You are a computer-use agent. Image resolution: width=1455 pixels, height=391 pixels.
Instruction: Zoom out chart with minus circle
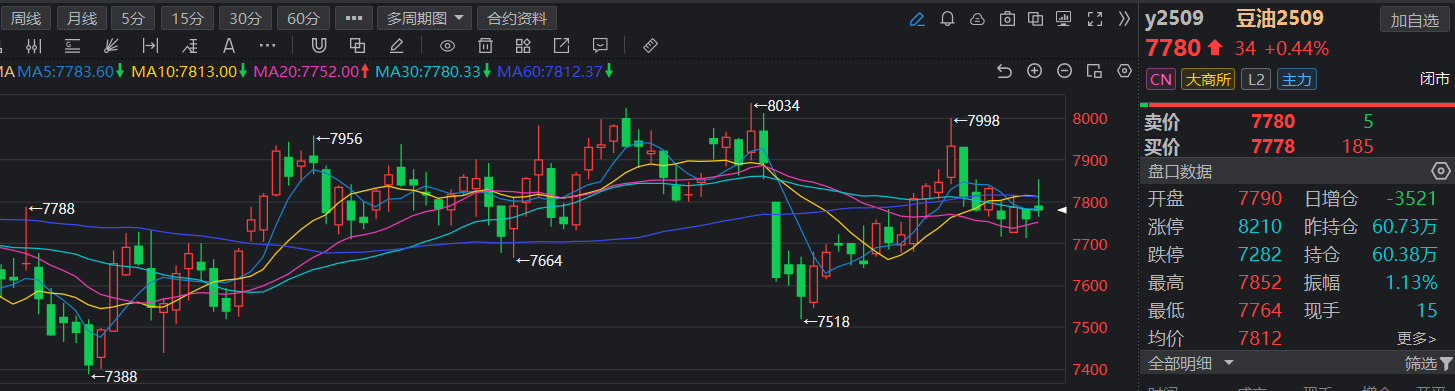pyautogui.click(x=1065, y=71)
